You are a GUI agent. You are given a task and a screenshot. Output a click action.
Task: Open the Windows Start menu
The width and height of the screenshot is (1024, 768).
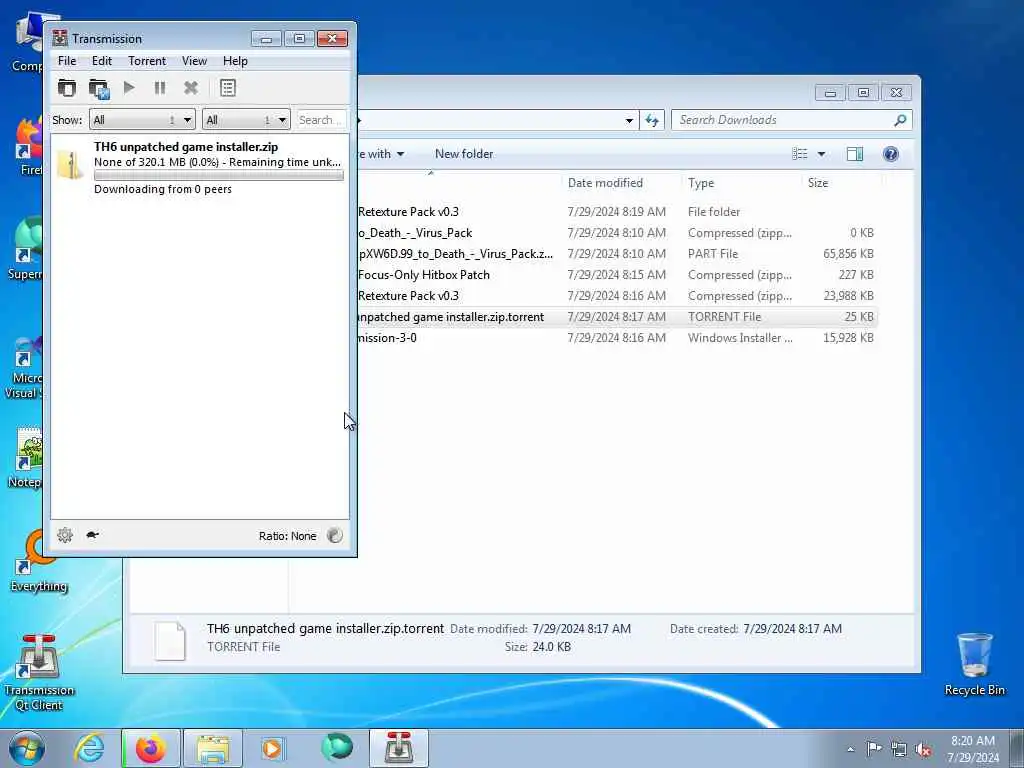[26, 748]
